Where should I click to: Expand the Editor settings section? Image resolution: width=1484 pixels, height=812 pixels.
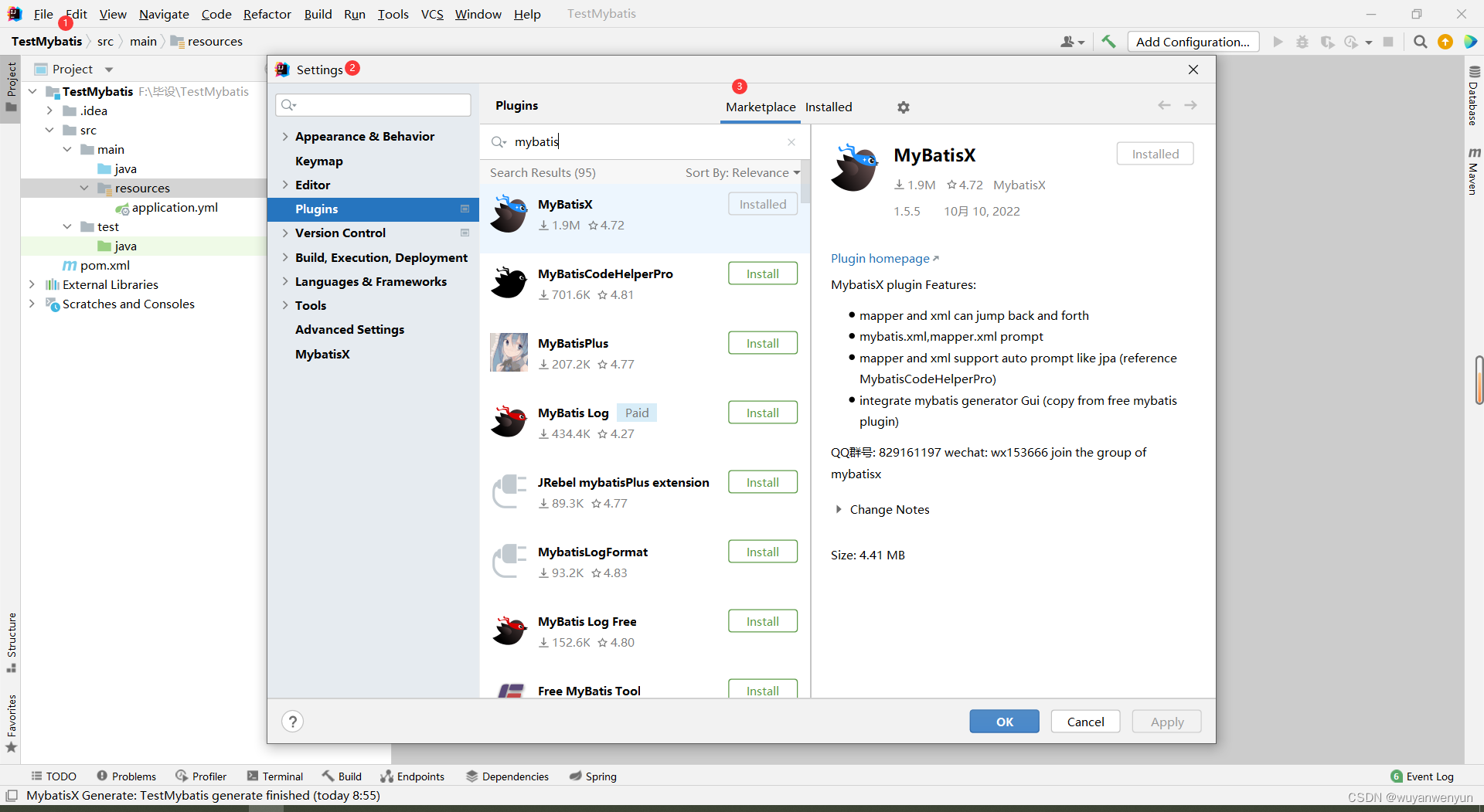coord(285,185)
